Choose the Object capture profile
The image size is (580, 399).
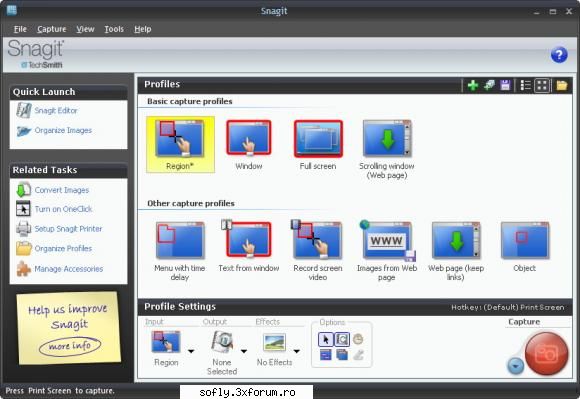click(525, 247)
